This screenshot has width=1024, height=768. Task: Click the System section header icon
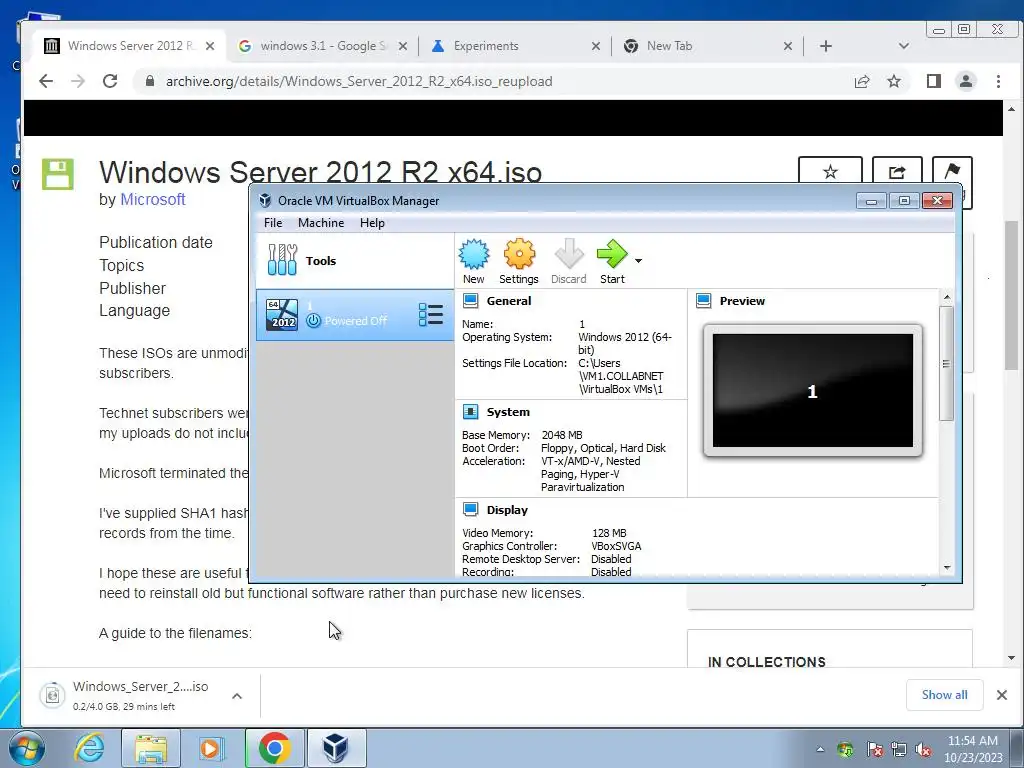470,411
